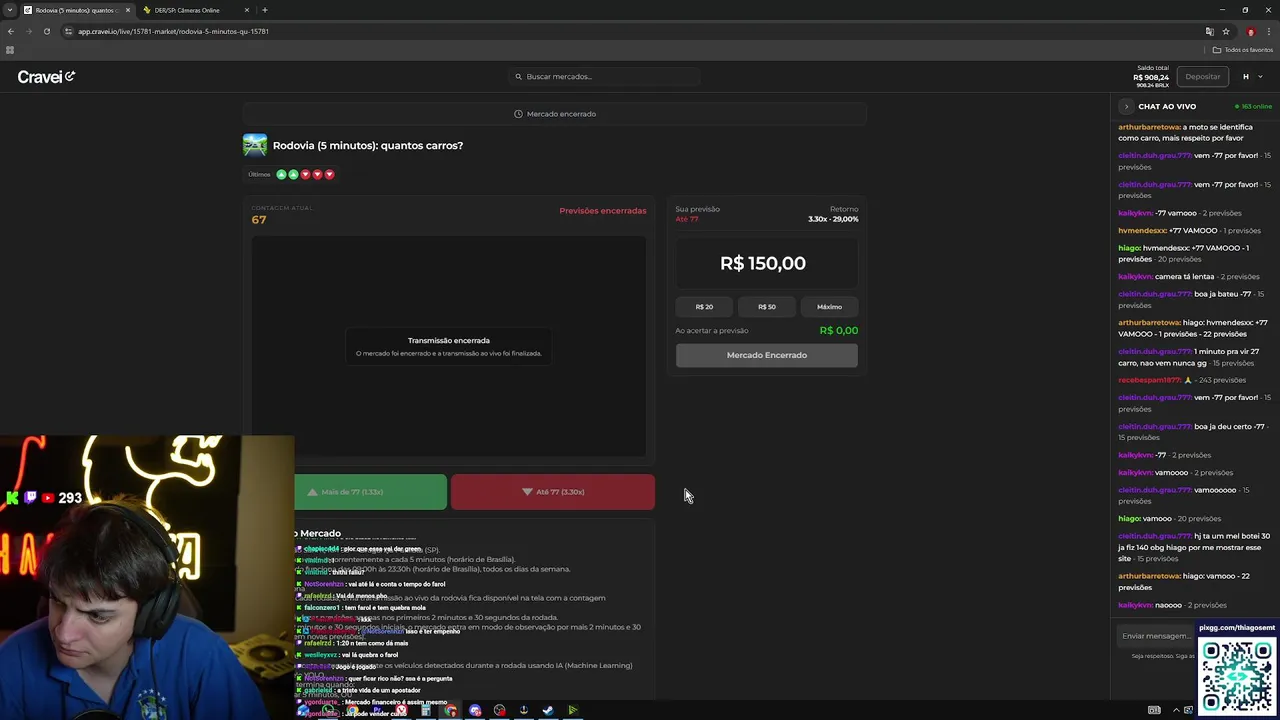Click the 'Até 77 (3.30x)' button
The height and width of the screenshot is (720, 1280).
553,492
